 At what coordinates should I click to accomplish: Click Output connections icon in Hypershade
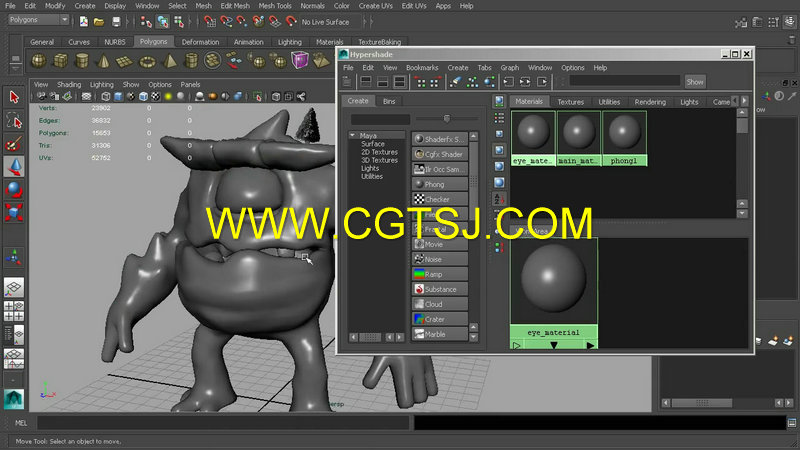[542, 82]
